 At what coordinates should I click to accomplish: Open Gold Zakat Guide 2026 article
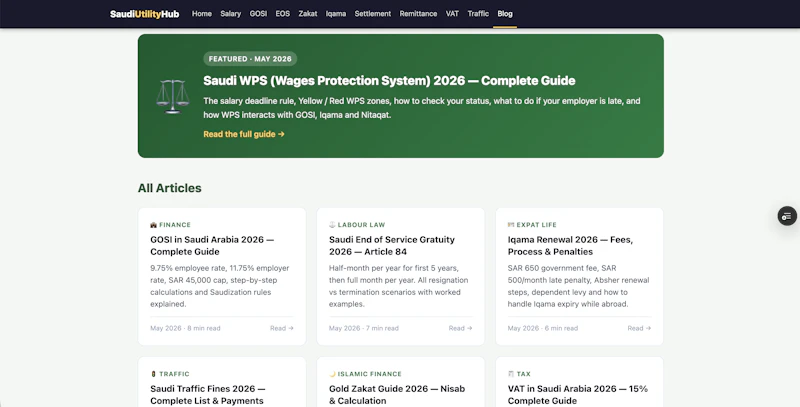[x=397, y=394]
